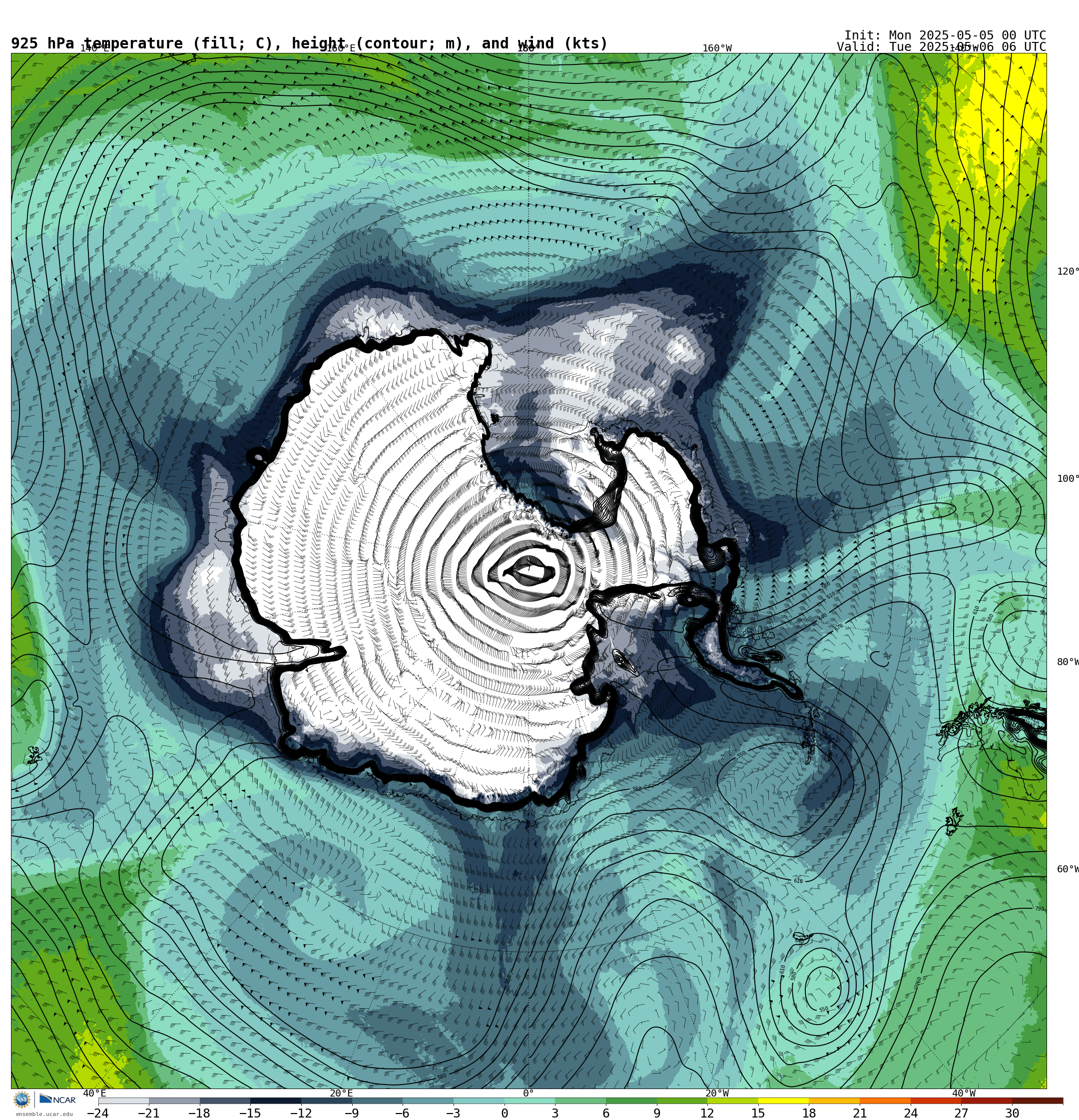The width and height of the screenshot is (1079, 1120).
Task: Select the mint green 0 to 3 colorbar segment
Action: [530, 1101]
